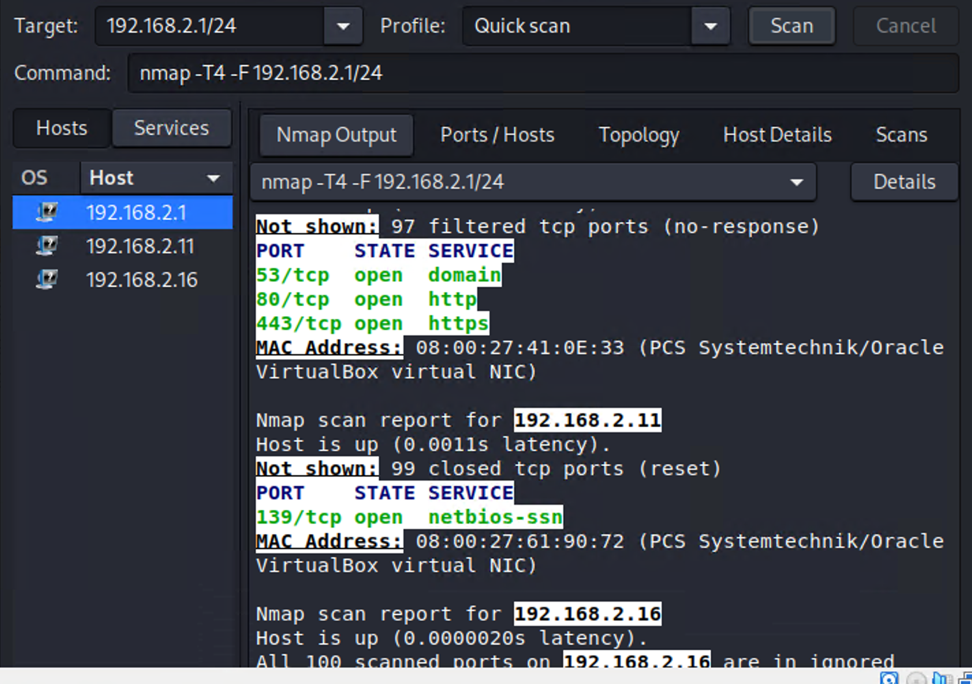Open the Target dropdown arrow
Screen dimensions: 972x684
click(343, 26)
